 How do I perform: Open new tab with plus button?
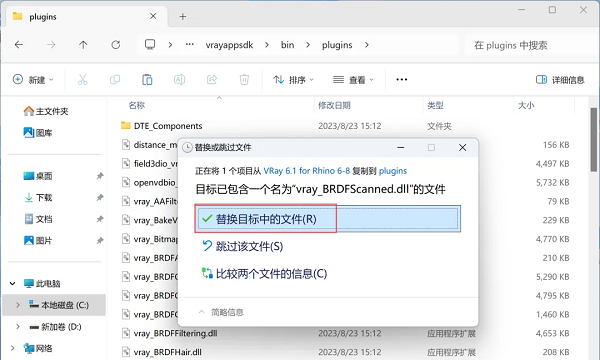pos(183,16)
